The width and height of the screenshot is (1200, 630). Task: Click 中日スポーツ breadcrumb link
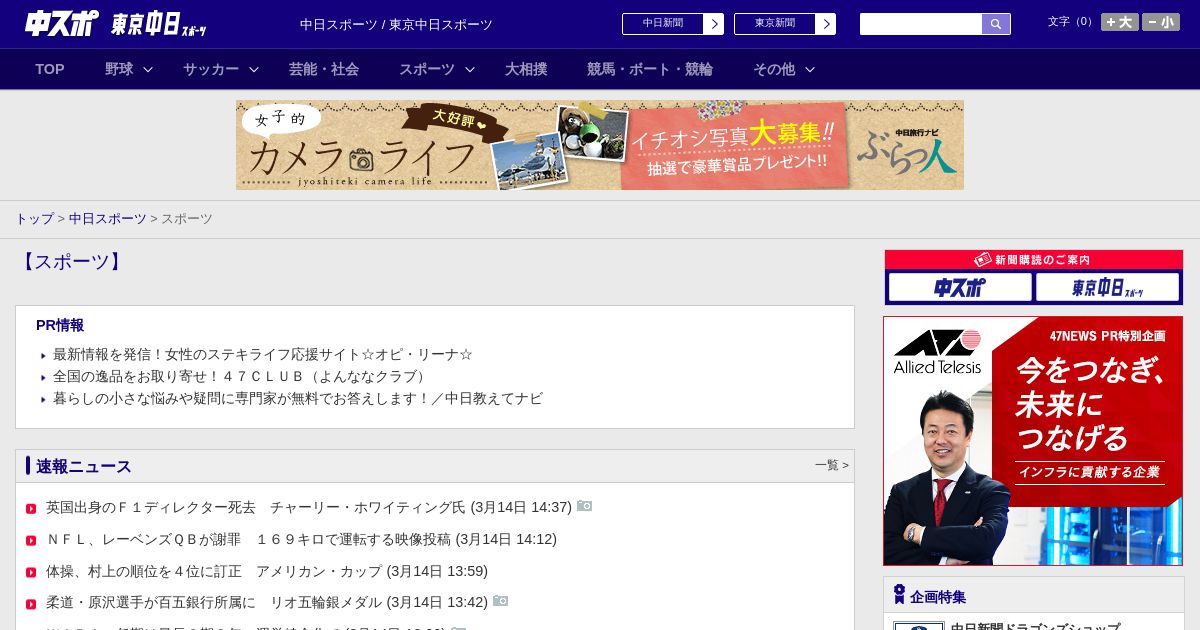click(108, 218)
